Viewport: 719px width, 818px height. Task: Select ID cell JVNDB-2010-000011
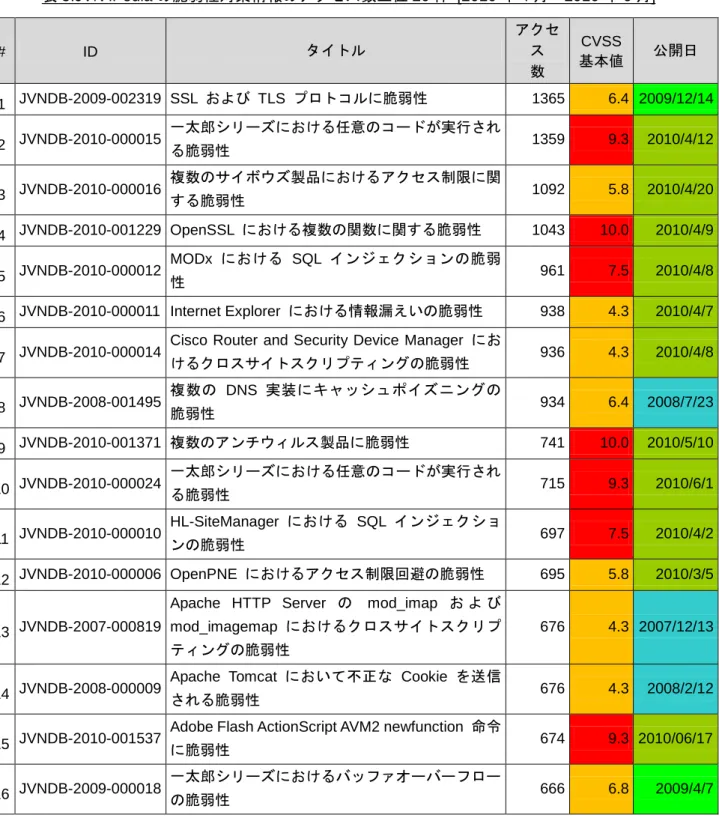90,311
